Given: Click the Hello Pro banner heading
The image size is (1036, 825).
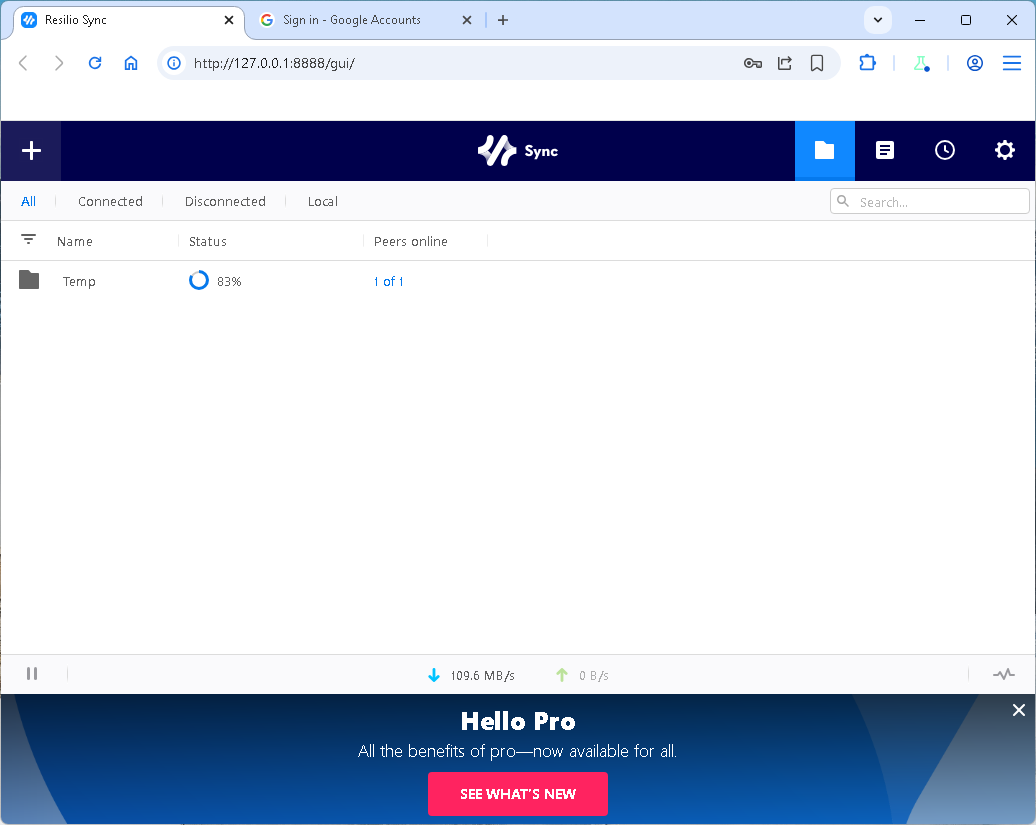Looking at the screenshot, I should coord(518,721).
